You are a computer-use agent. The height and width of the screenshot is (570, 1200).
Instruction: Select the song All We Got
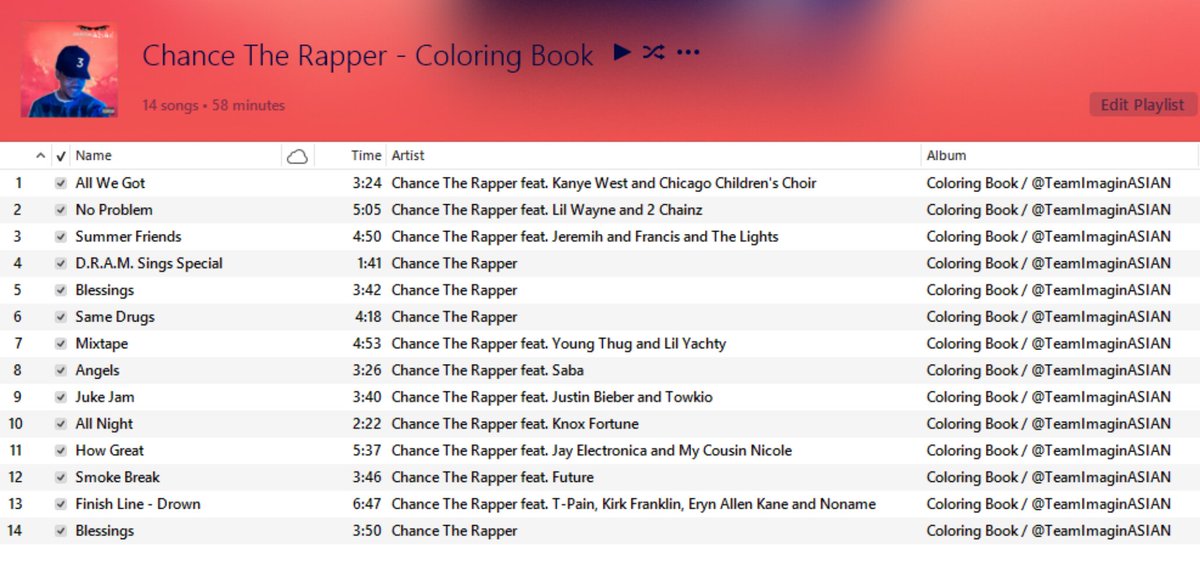(x=110, y=183)
